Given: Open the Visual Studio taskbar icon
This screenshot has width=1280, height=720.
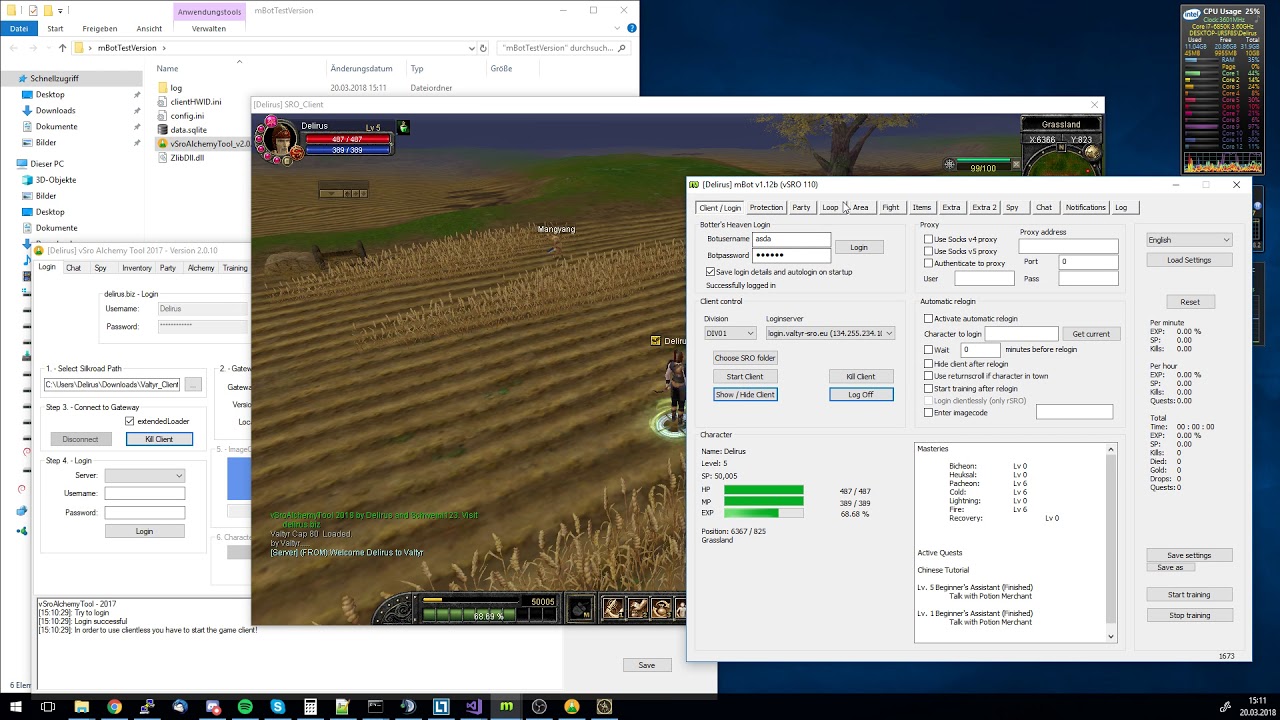Looking at the screenshot, I should 473,707.
